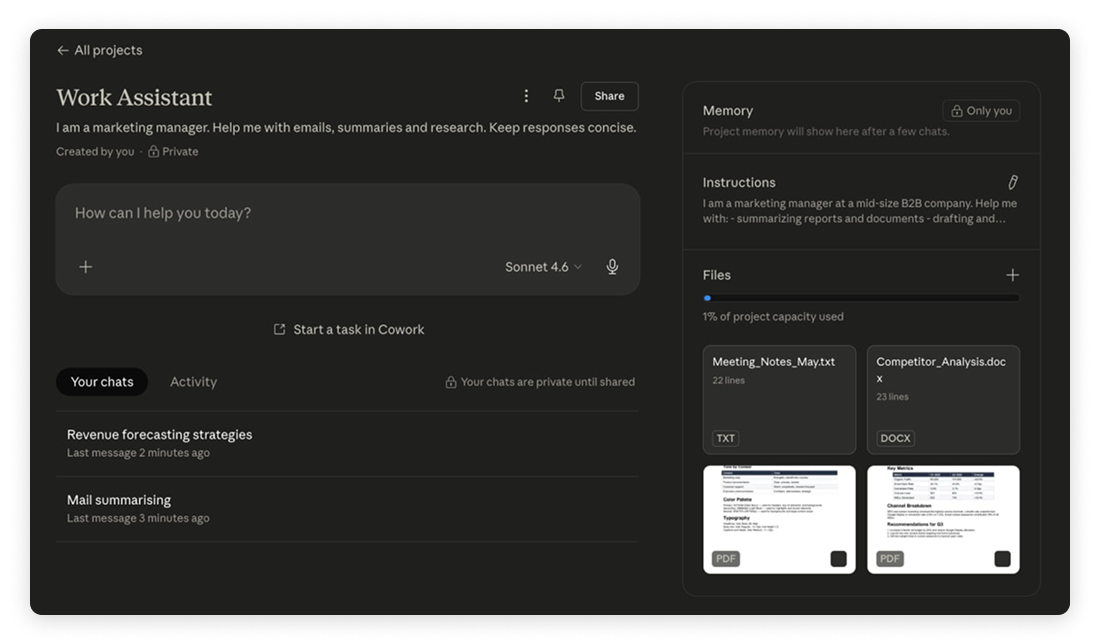1100x644 pixels.
Task: Open the Competitor_Analysis.docx file card
Action: click(943, 400)
